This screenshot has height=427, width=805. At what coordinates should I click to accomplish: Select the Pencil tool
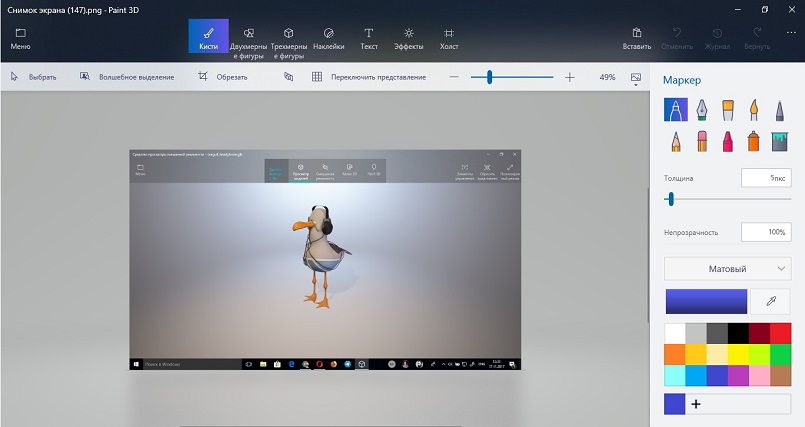tap(676, 141)
